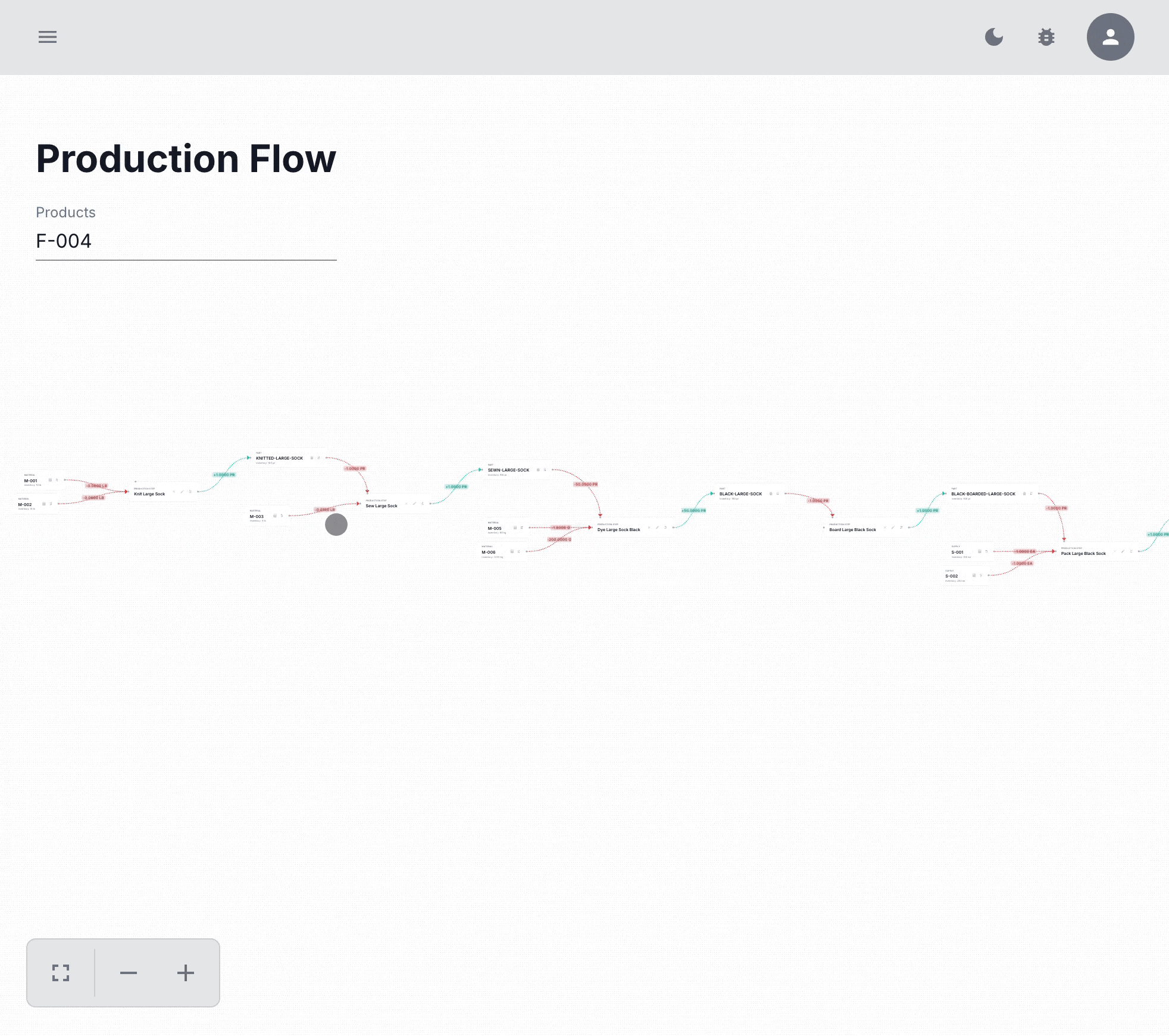Image resolution: width=1169 pixels, height=1036 pixels.
Task: Zoom in with the plus button
Action: pos(186,973)
